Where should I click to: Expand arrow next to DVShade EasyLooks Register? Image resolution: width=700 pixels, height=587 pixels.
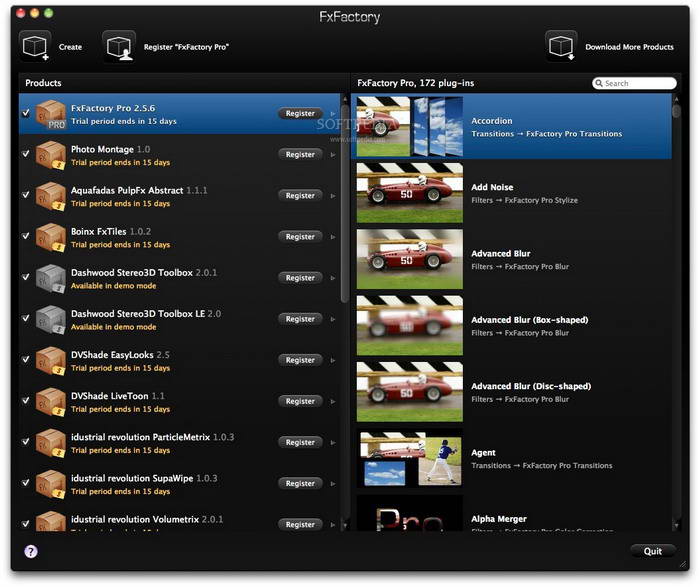click(333, 360)
